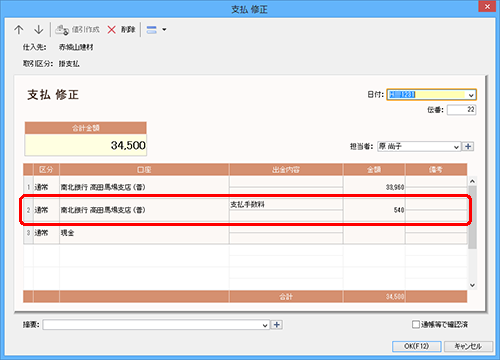Open the 日付 date dropdown

[471, 95]
